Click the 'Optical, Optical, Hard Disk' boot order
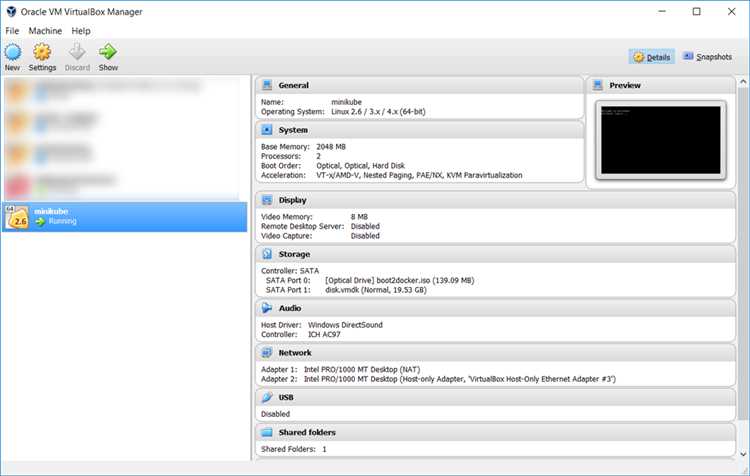 coord(360,166)
